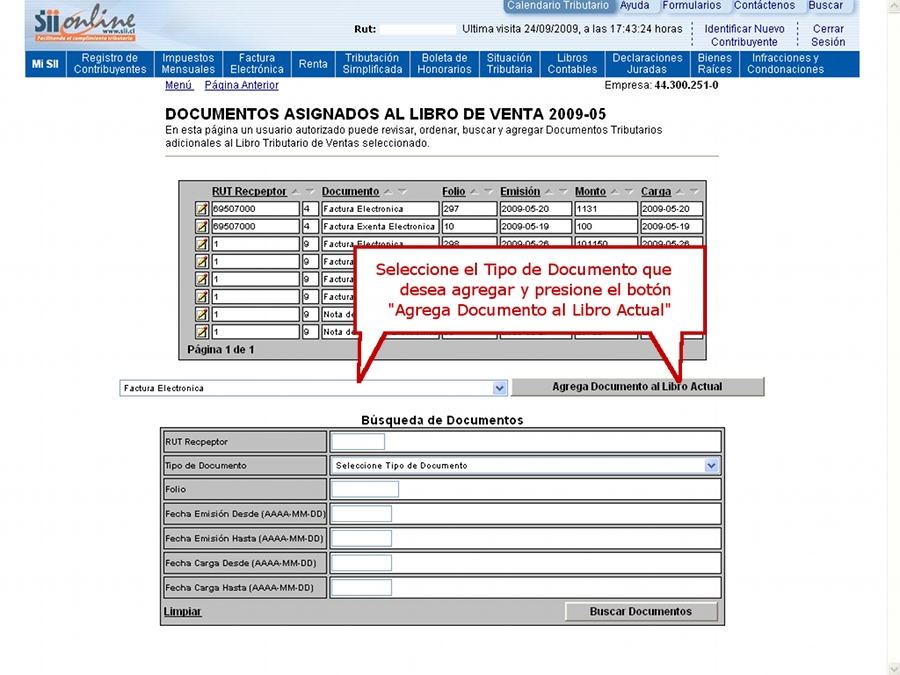Switch to Calendario Tributario tab

coord(558,6)
